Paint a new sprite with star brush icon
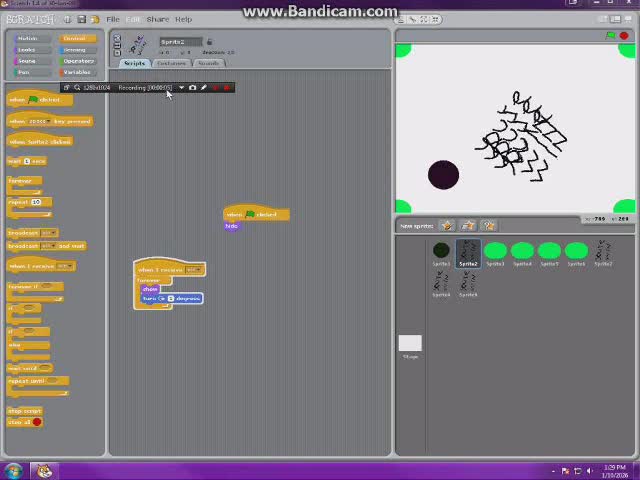Screen dimensions: 640x480 447,225
